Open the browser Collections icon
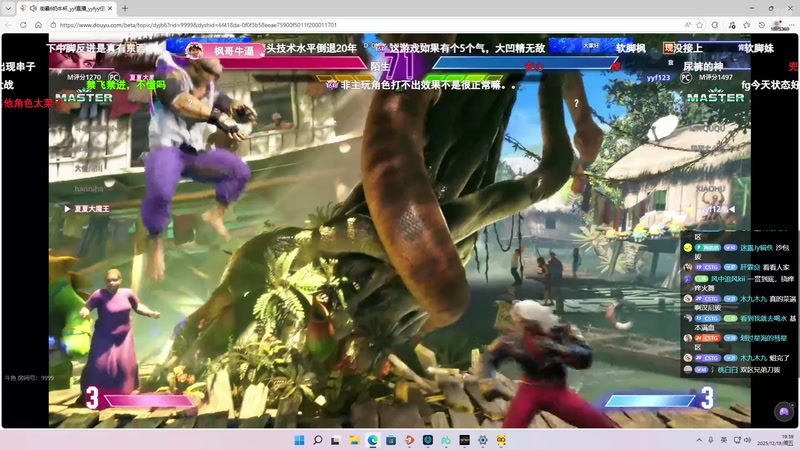800x450 pixels. (732, 24)
